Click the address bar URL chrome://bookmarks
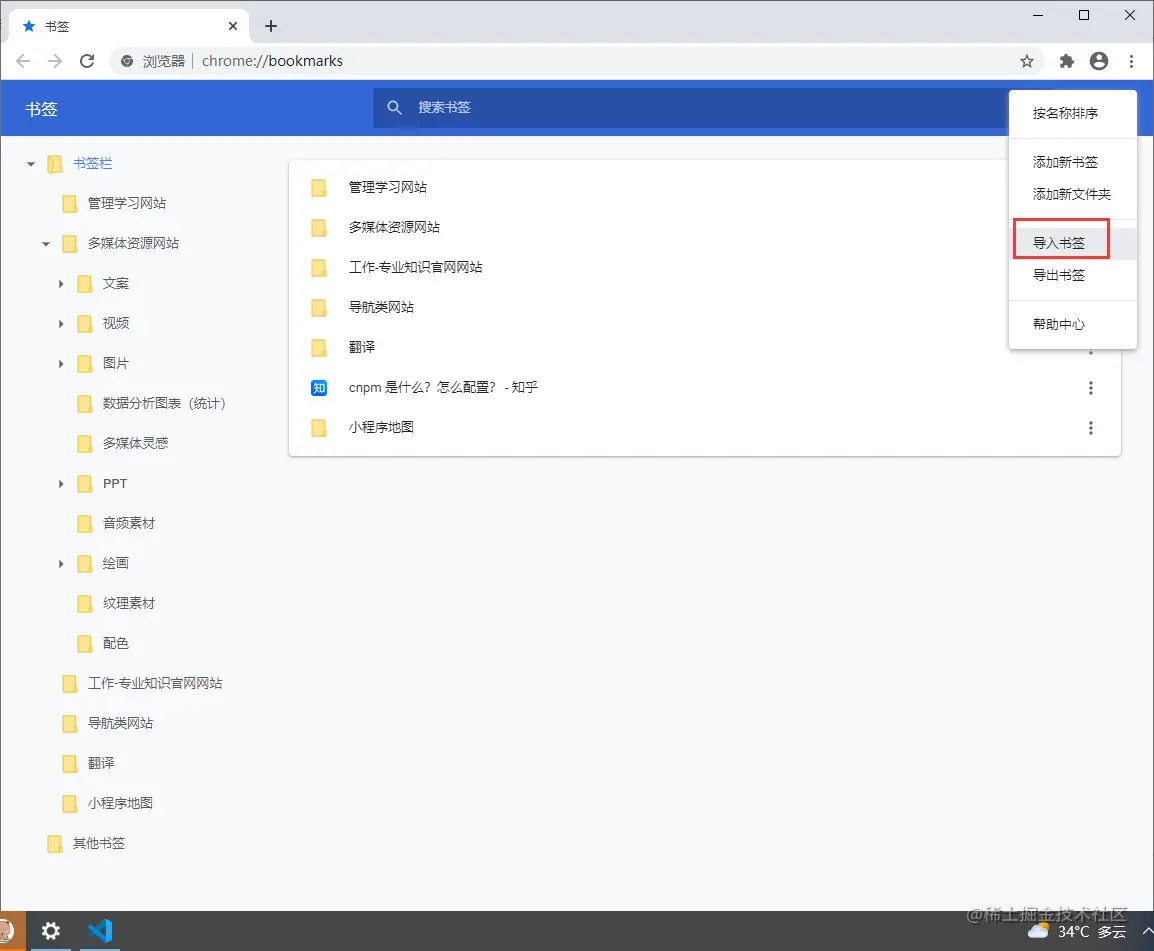The image size is (1154, 951). coord(272,61)
